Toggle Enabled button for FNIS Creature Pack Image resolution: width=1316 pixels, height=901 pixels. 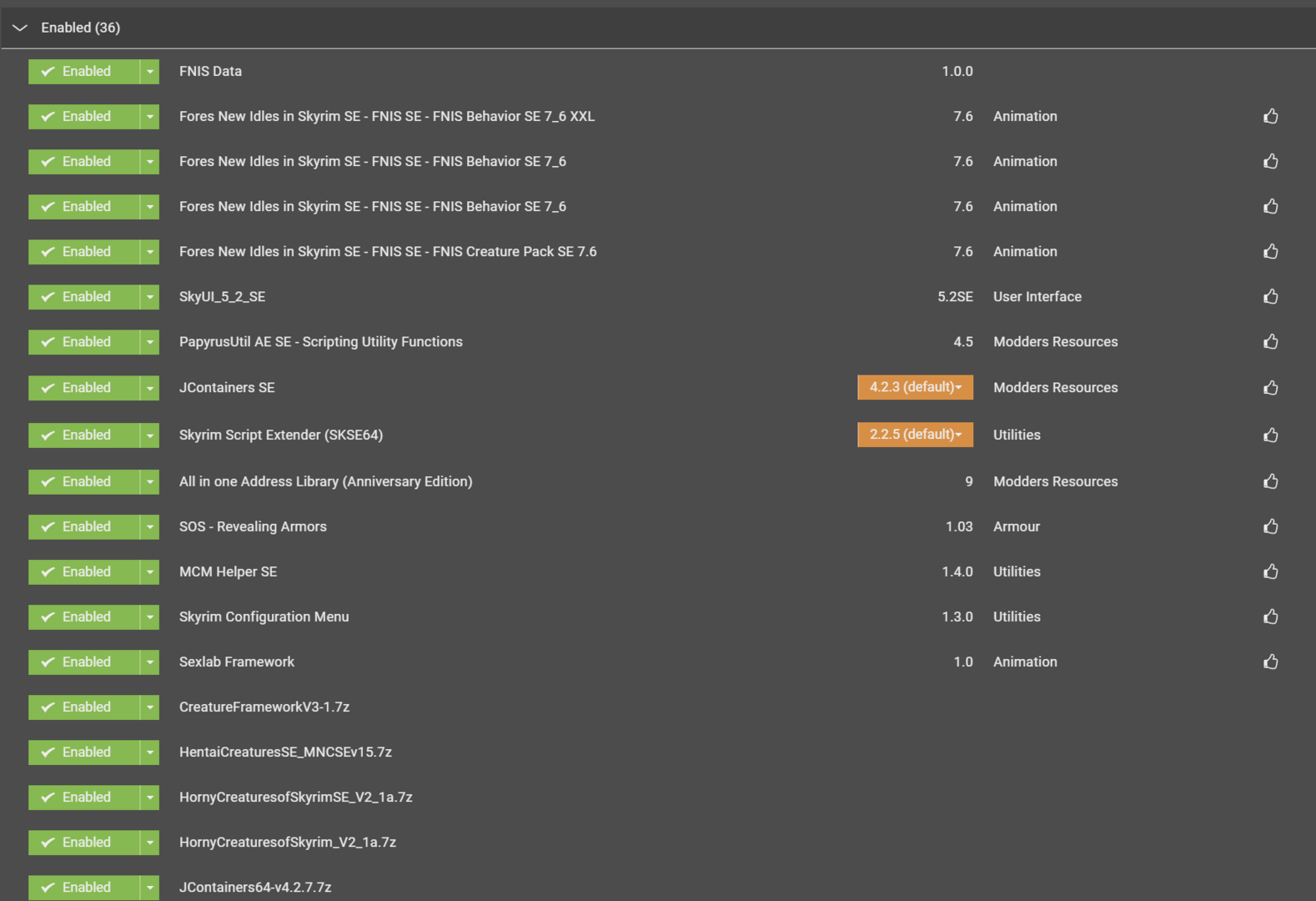[x=83, y=252]
